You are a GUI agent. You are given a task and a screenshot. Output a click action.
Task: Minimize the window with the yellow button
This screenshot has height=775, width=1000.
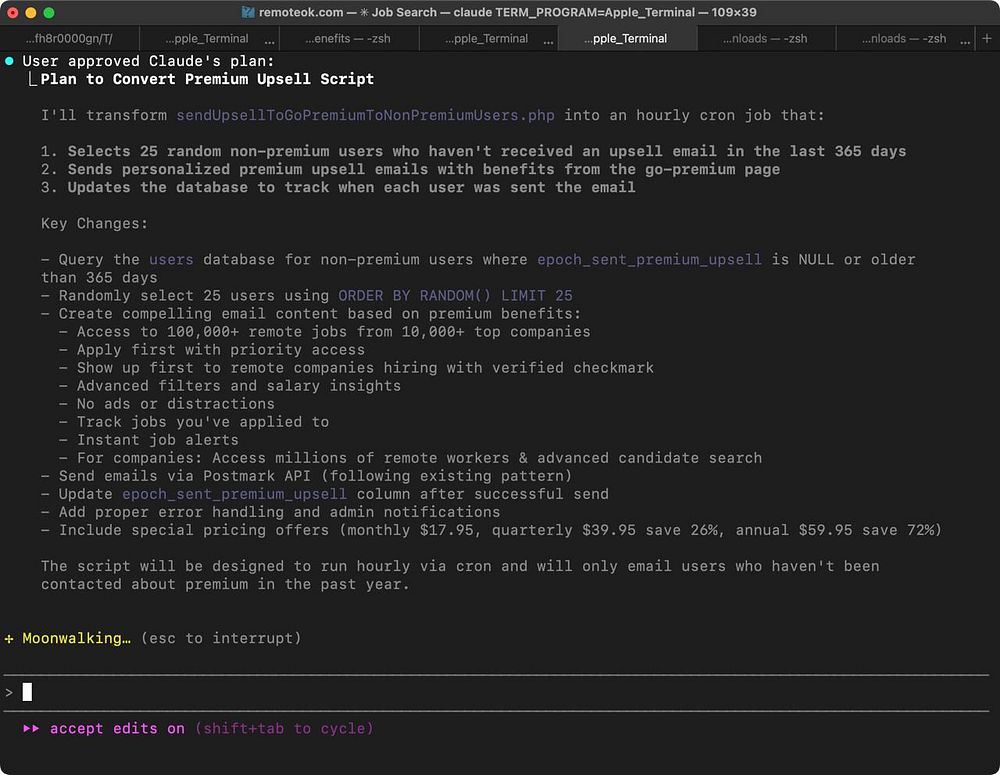(31, 13)
